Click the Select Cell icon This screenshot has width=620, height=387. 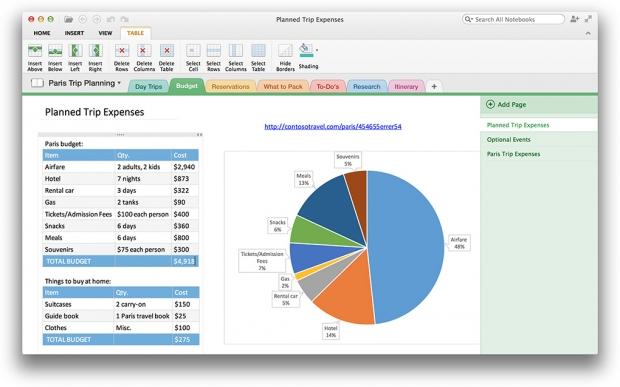(x=193, y=58)
